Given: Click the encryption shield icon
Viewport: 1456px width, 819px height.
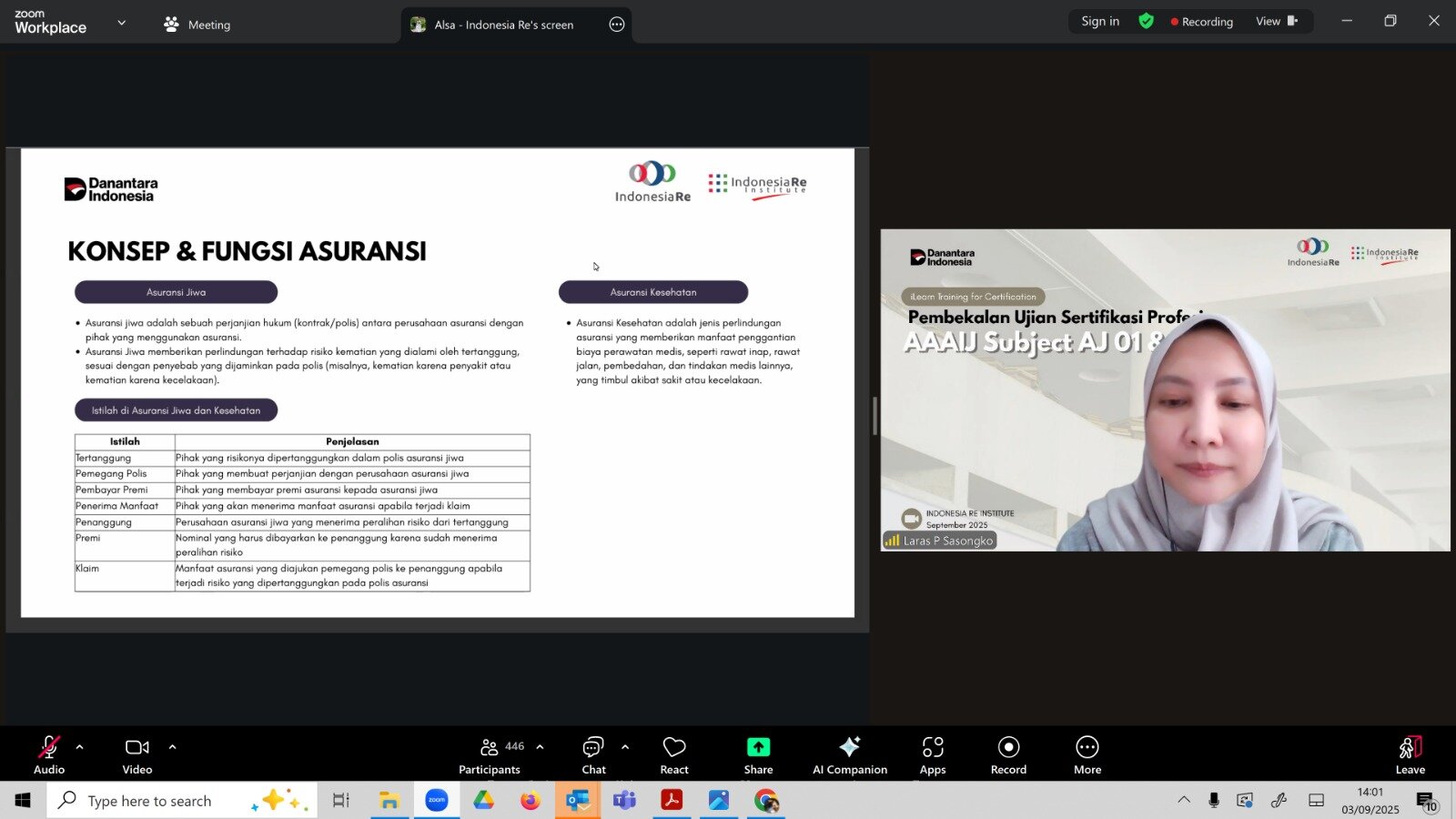Looking at the screenshot, I should (x=1146, y=21).
